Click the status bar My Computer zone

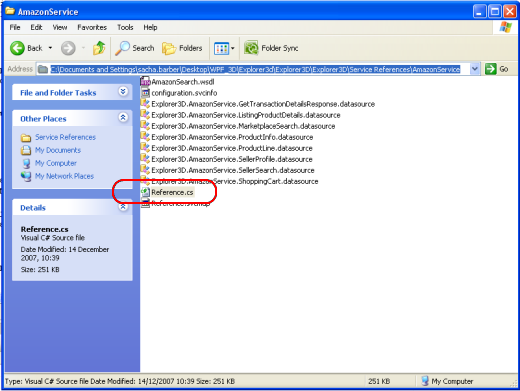(447, 381)
